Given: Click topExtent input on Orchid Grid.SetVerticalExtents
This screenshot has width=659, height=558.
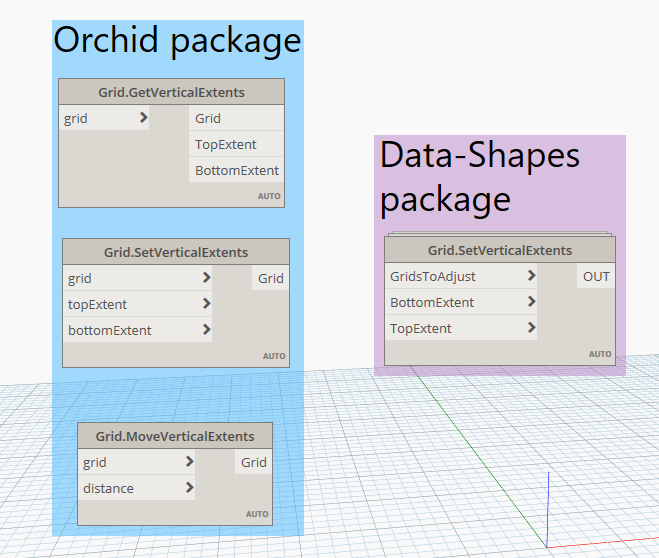Looking at the screenshot, I should [137, 304].
